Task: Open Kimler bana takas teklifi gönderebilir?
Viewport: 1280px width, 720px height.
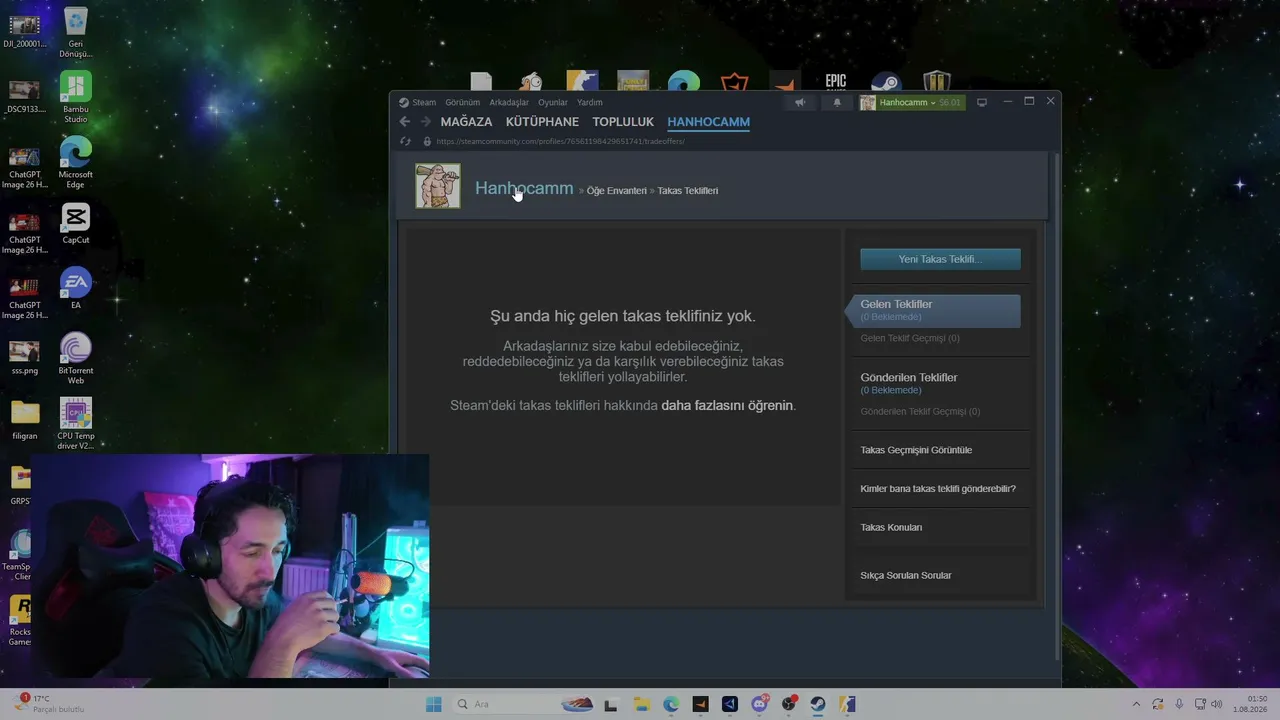Action: [938, 489]
